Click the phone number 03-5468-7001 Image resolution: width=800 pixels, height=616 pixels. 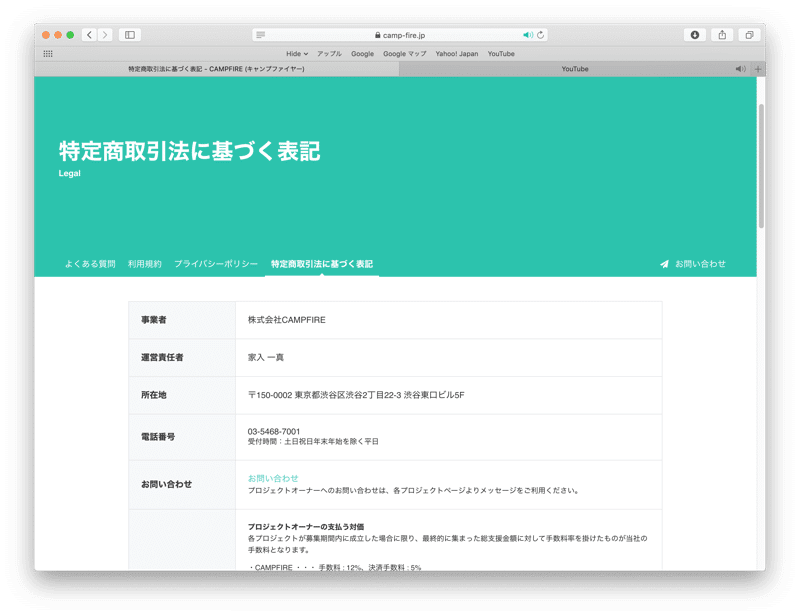(x=274, y=431)
